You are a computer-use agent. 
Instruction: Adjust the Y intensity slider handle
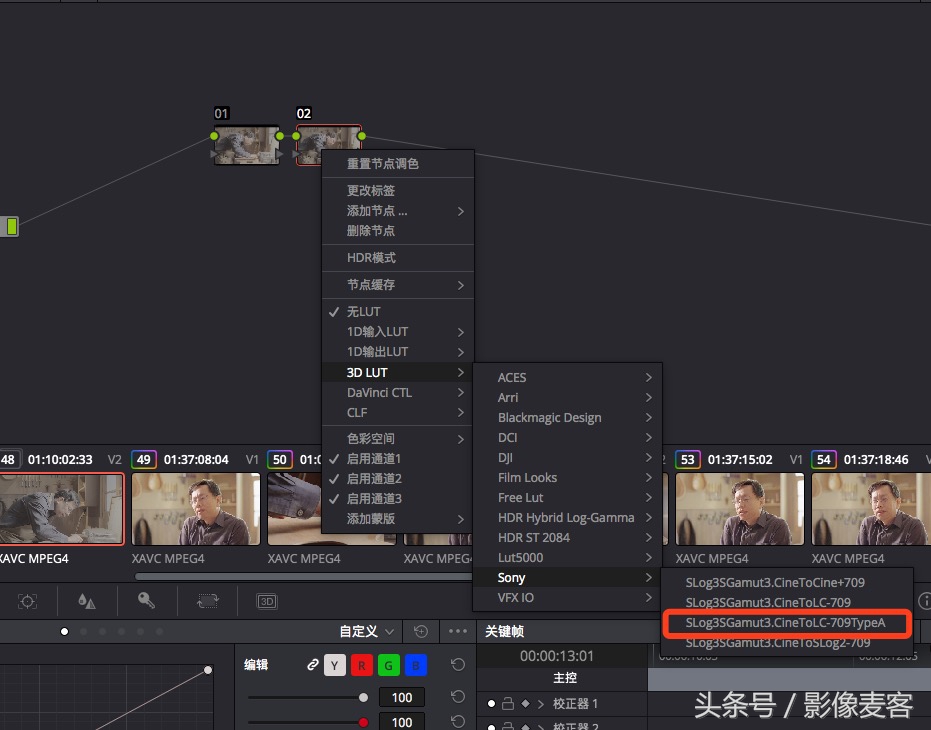pyautogui.click(x=363, y=697)
